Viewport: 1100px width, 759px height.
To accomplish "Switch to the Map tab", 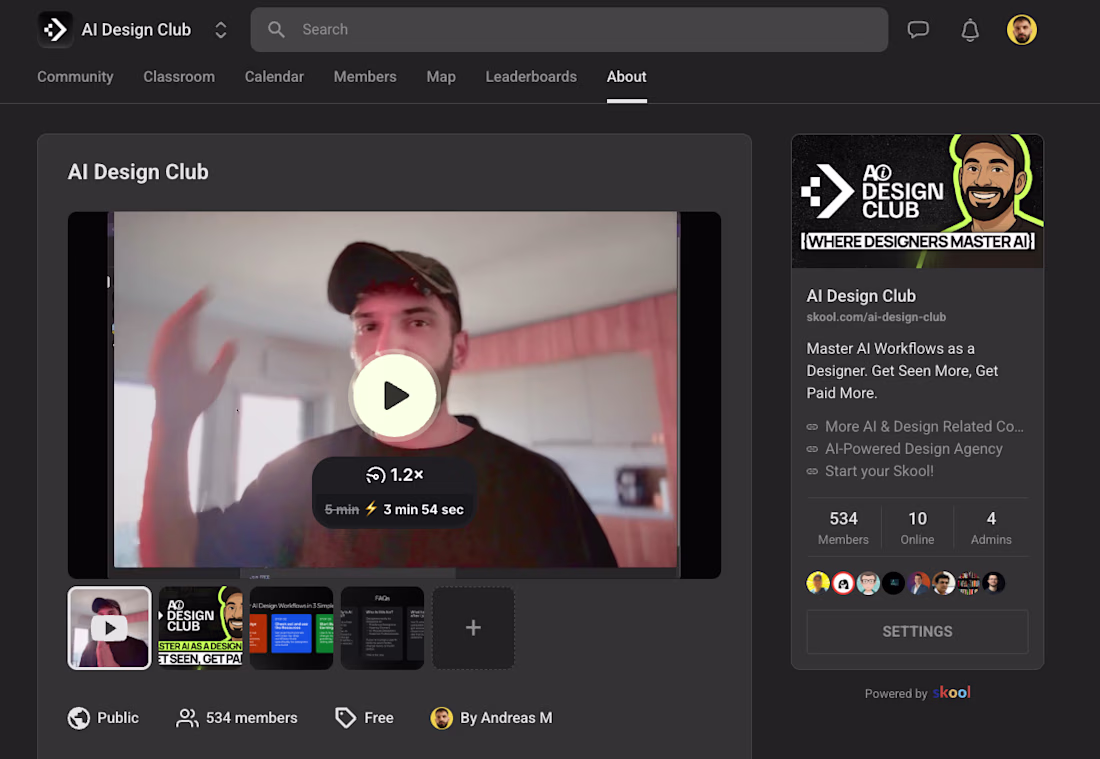I will point(441,76).
